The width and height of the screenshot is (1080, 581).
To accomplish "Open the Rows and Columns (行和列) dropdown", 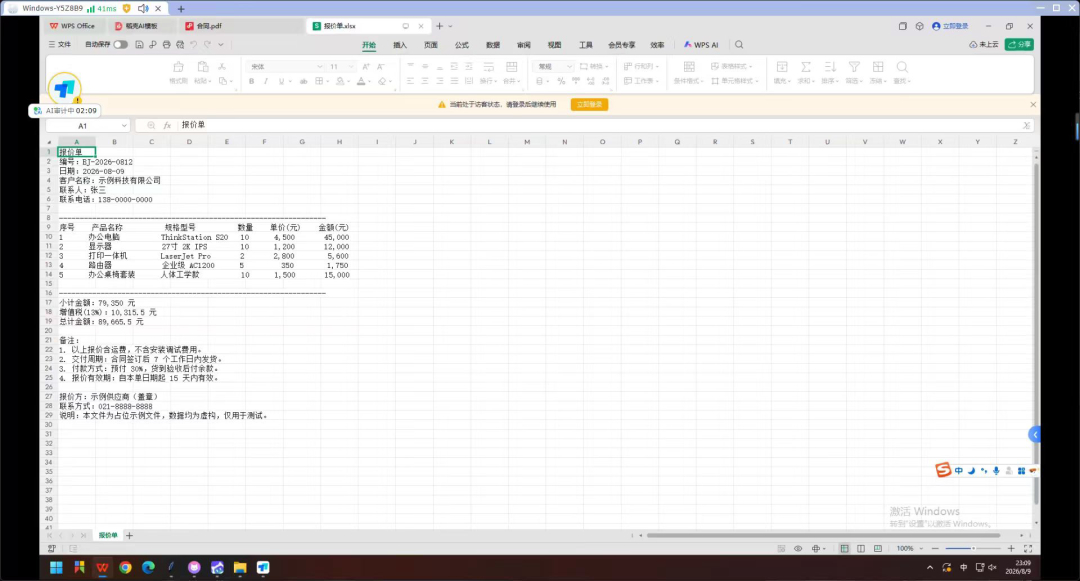I will click(x=641, y=67).
